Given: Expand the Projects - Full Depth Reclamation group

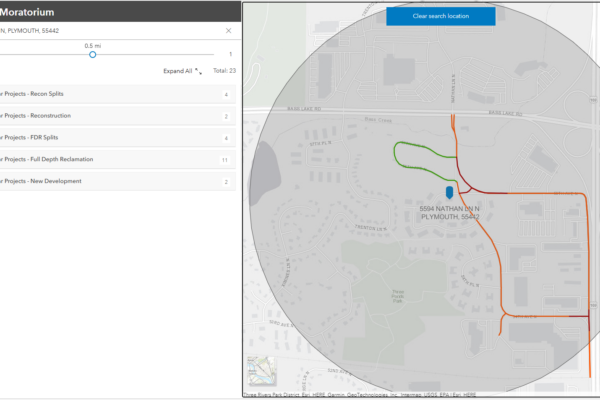Looking at the screenshot, I should [117, 160].
